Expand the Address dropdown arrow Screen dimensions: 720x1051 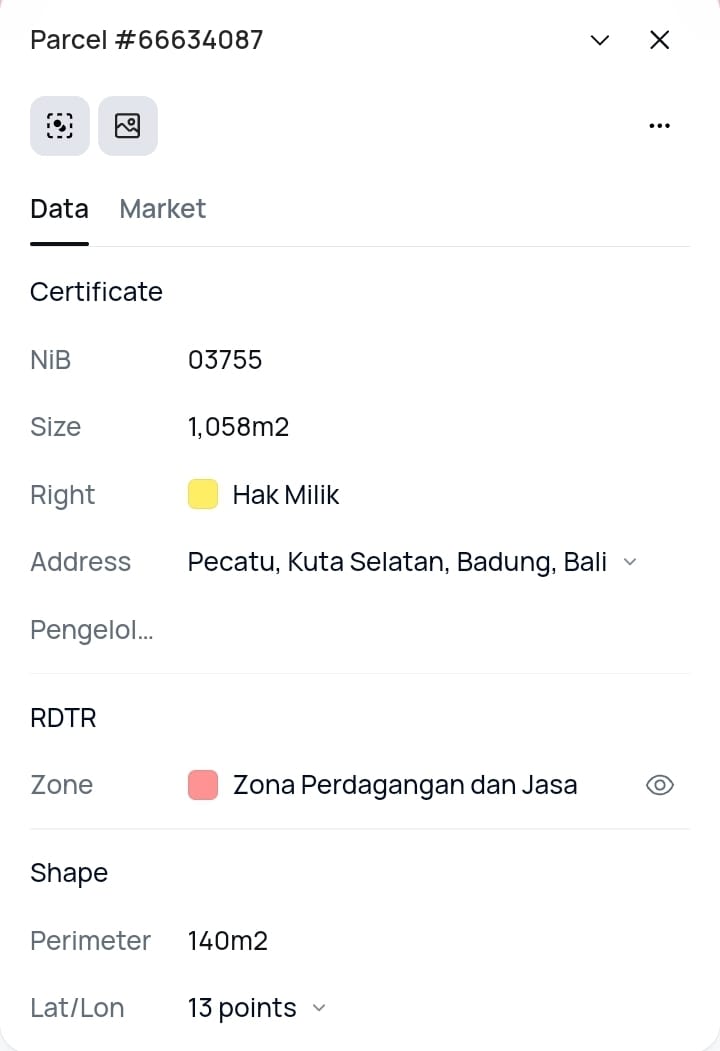pyautogui.click(x=630, y=562)
